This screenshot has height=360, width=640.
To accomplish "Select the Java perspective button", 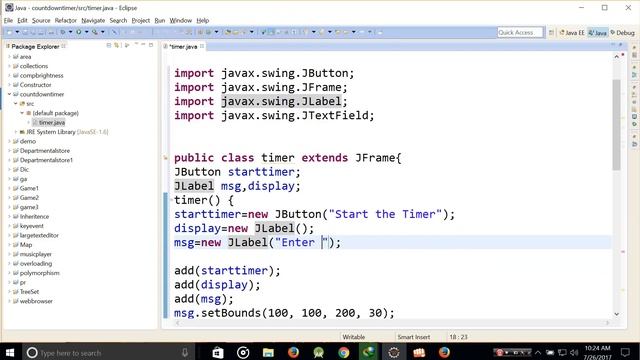I will [598, 33].
